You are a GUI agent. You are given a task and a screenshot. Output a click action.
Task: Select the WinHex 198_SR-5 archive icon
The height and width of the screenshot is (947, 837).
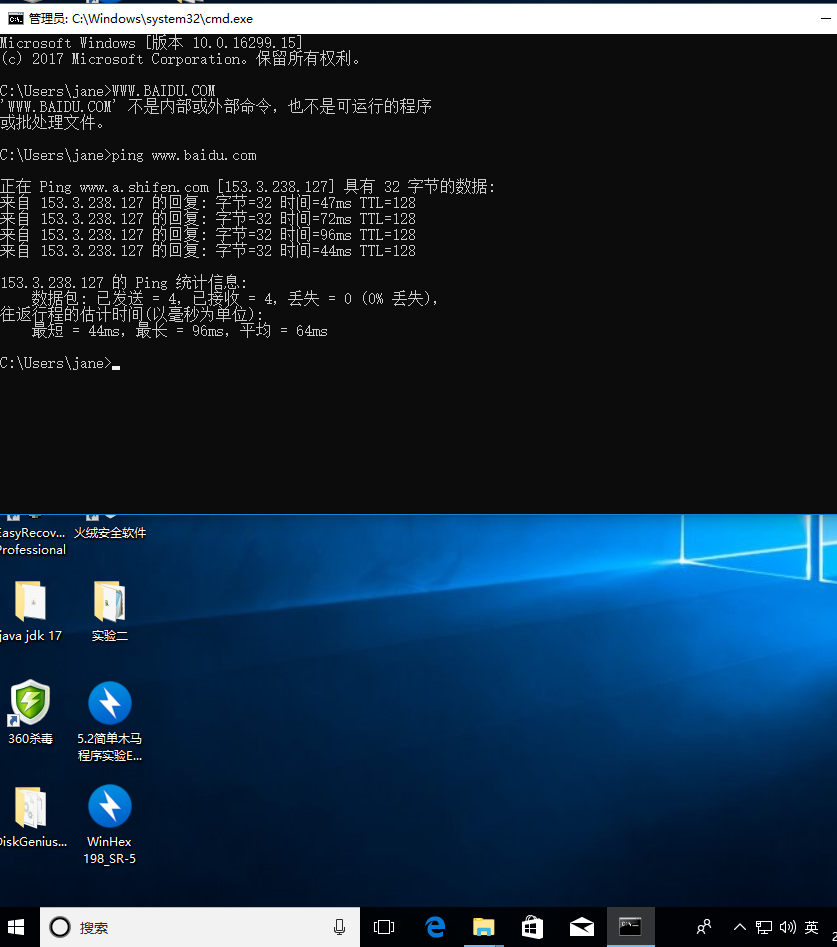[110, 807]
